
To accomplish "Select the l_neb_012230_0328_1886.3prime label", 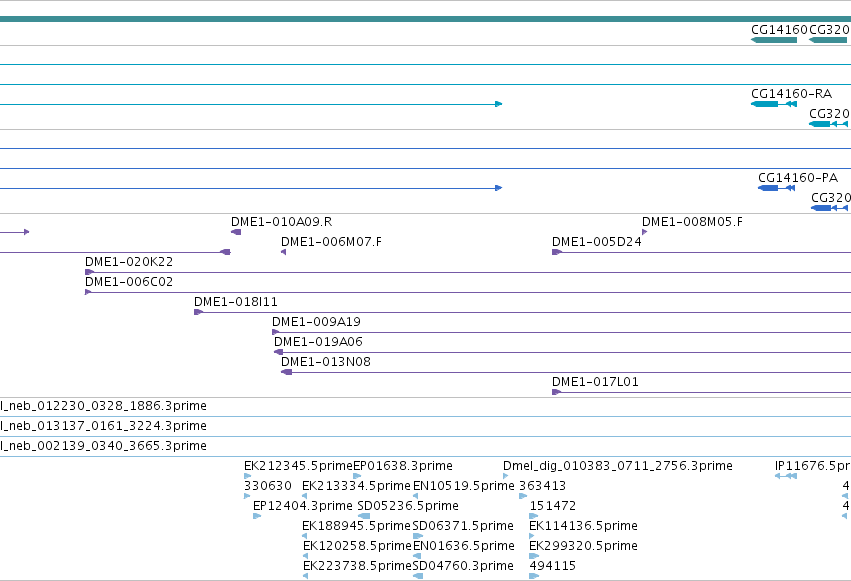I will point(103,406).
